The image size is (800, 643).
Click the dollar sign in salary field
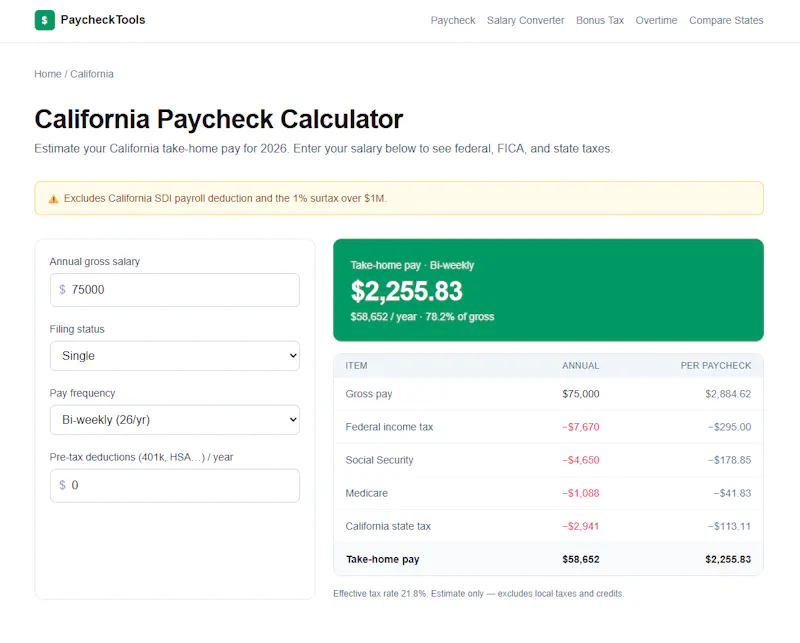pos(62,290)
